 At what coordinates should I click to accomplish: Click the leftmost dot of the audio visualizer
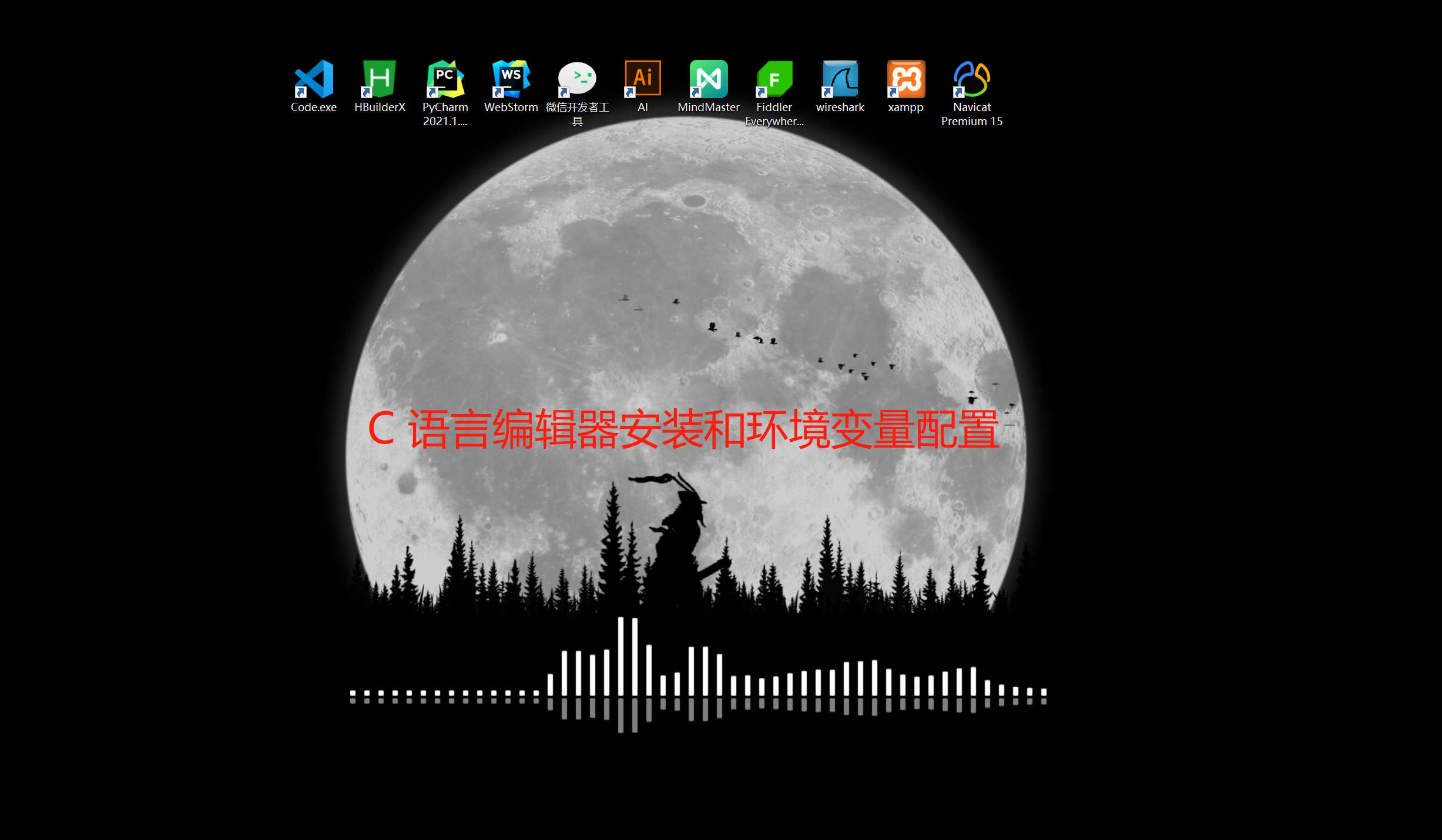tap(353, 694)
